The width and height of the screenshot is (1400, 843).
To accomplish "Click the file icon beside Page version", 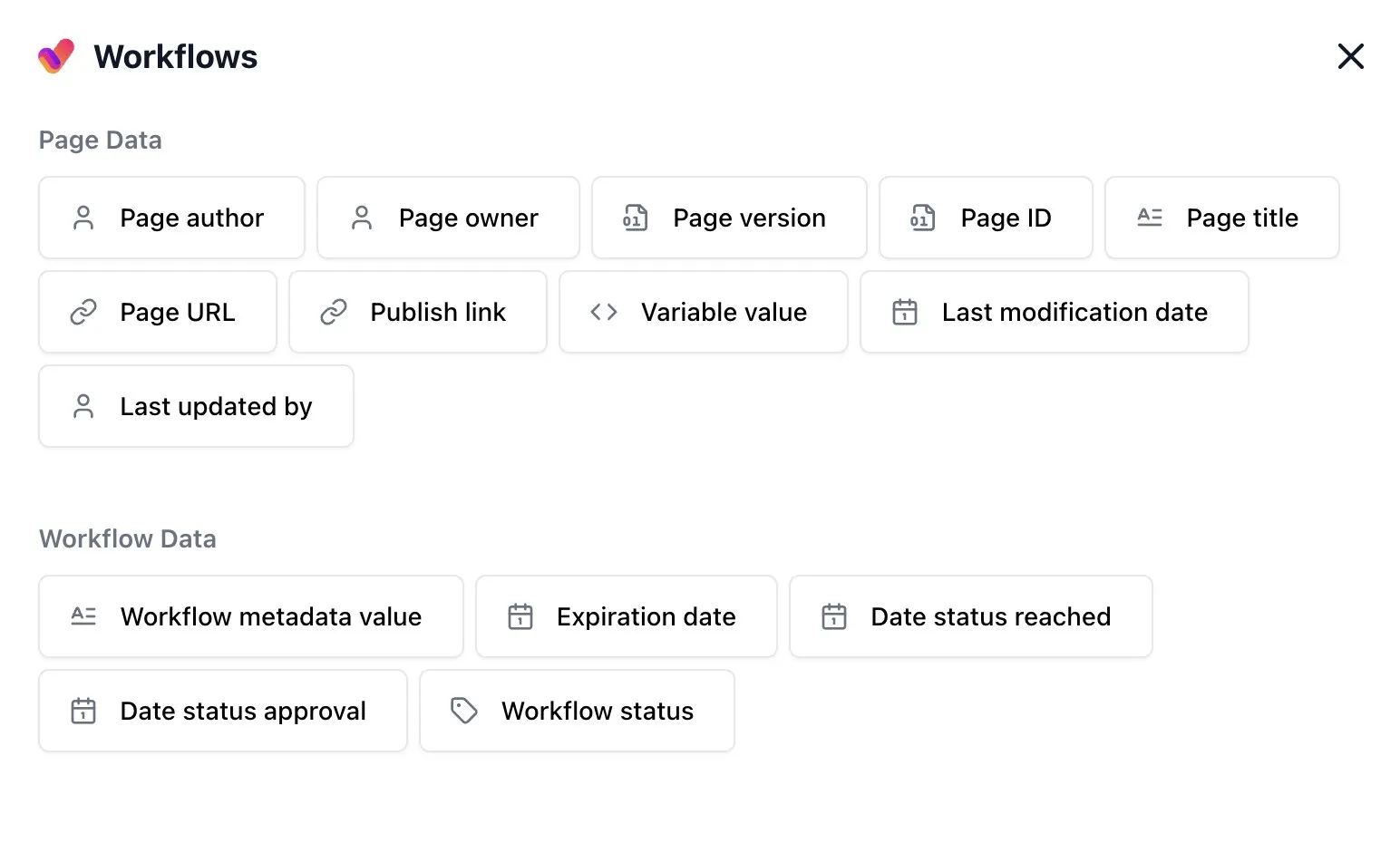I will (x=636, y=218).
